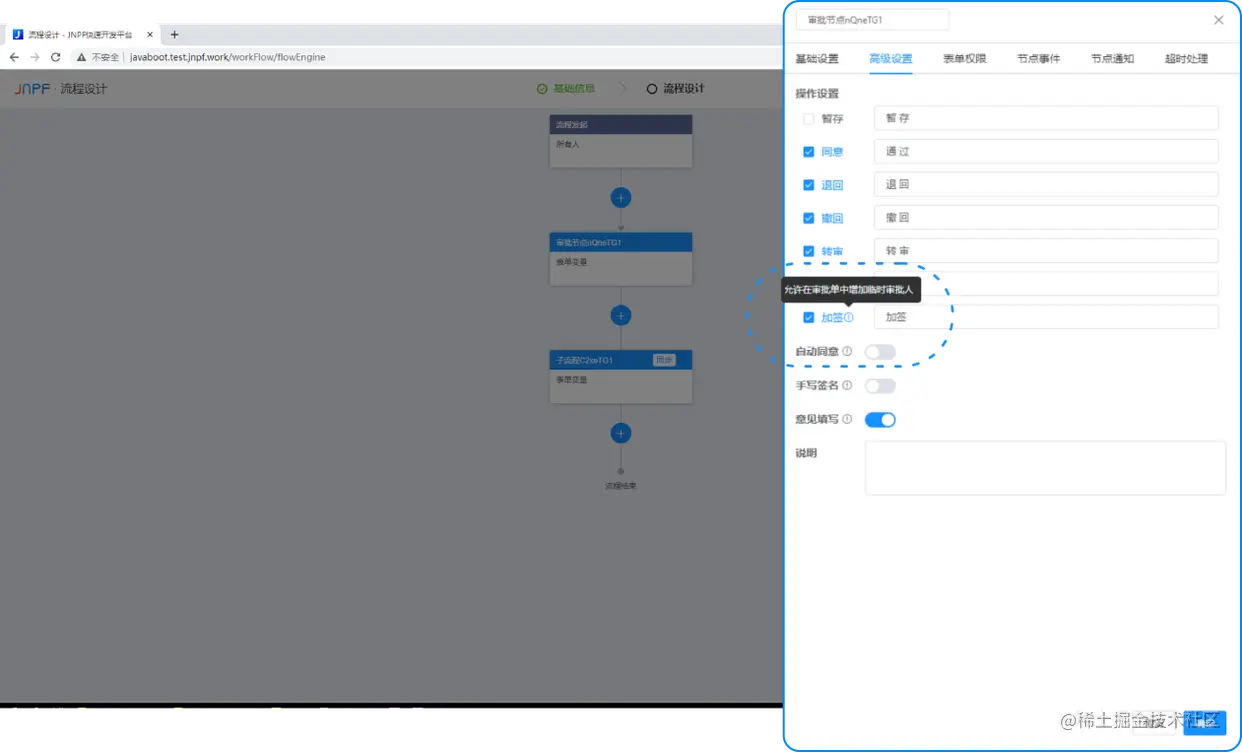Check the 暂存 checkbox
Screen dimensions: 1242x752
point(809,118)
